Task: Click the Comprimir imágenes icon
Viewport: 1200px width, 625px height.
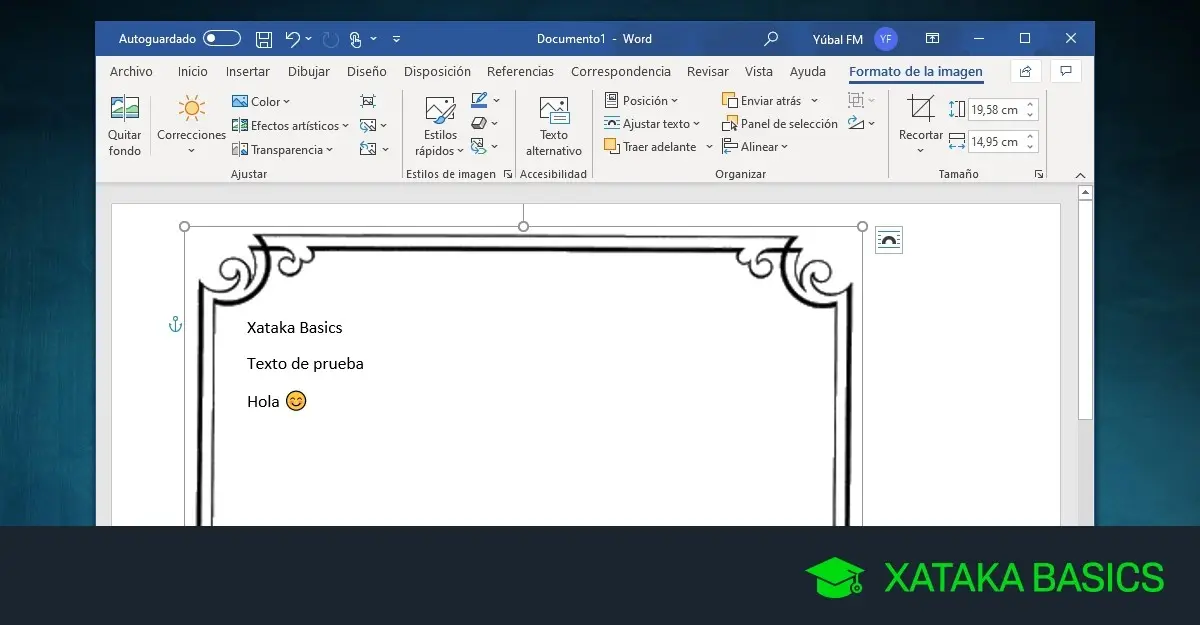Action: [x=368, y=101]
